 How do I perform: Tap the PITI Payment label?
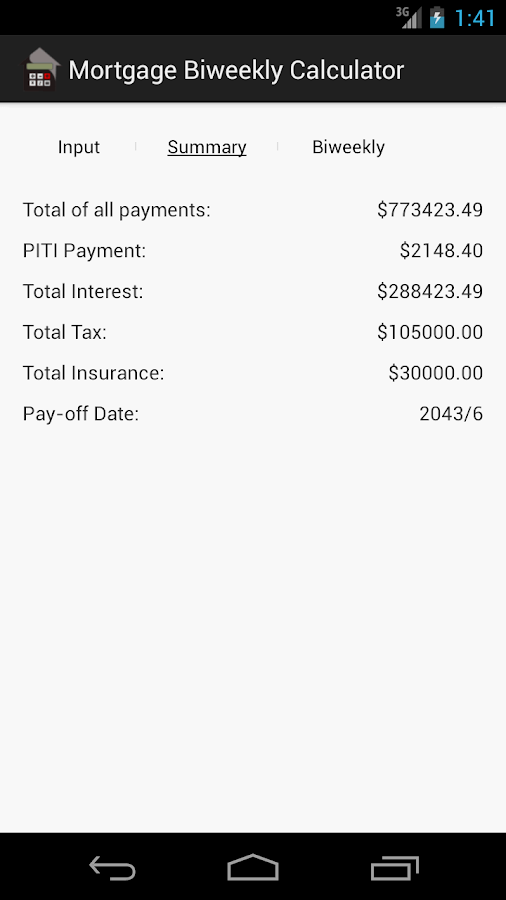[x=84, y=251]
